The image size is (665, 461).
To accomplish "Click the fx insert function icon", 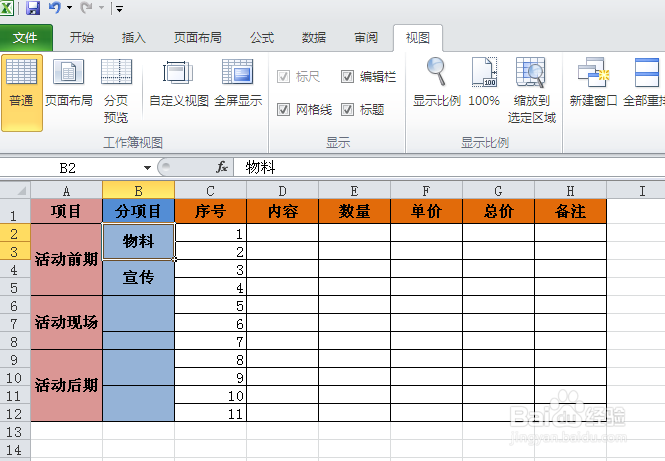I will click(x=222, y=167).
